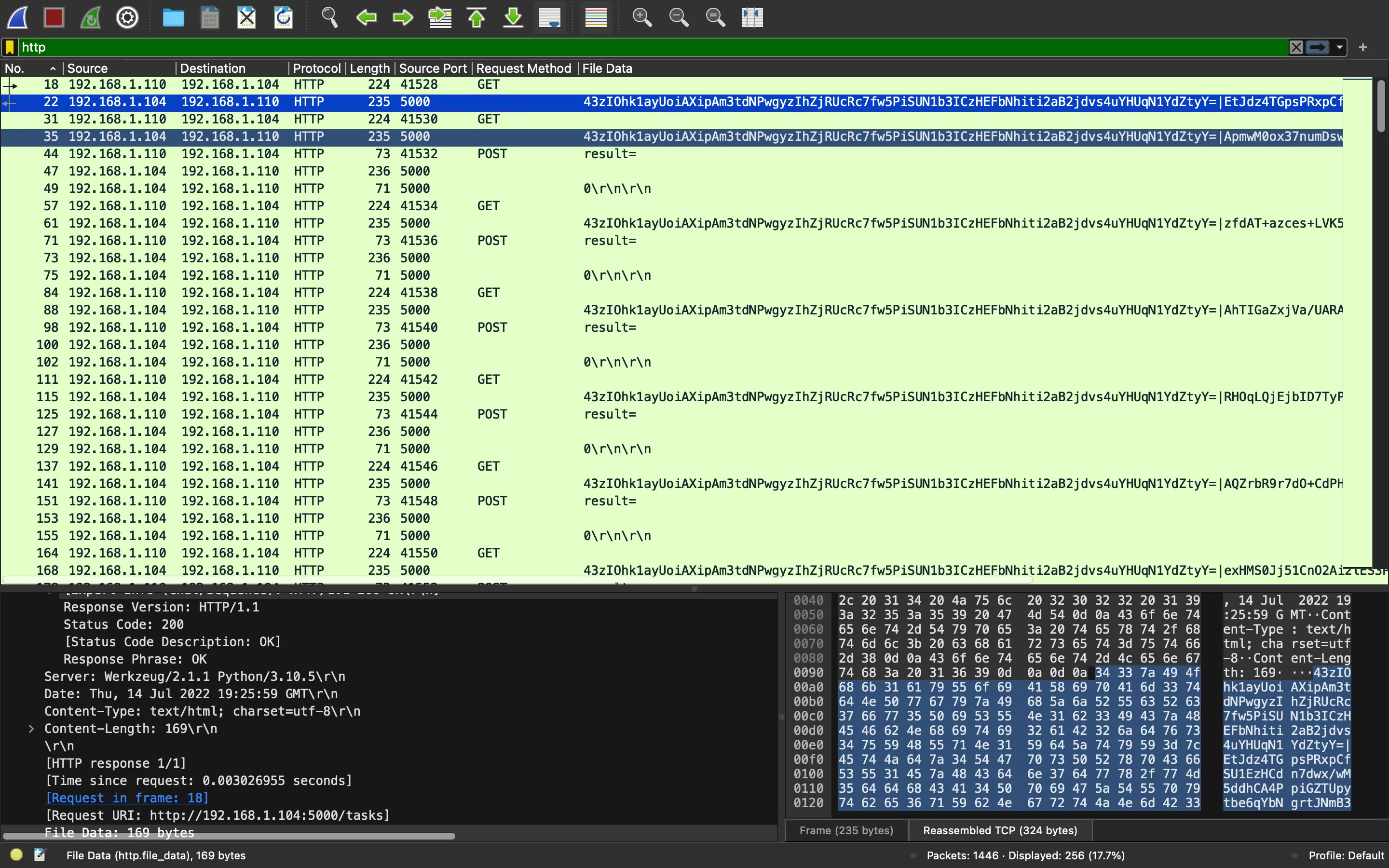1389x868 pixels.
Task: Select hex row 00a0 in bytes pane
Action: click(x=1071, y=687)
